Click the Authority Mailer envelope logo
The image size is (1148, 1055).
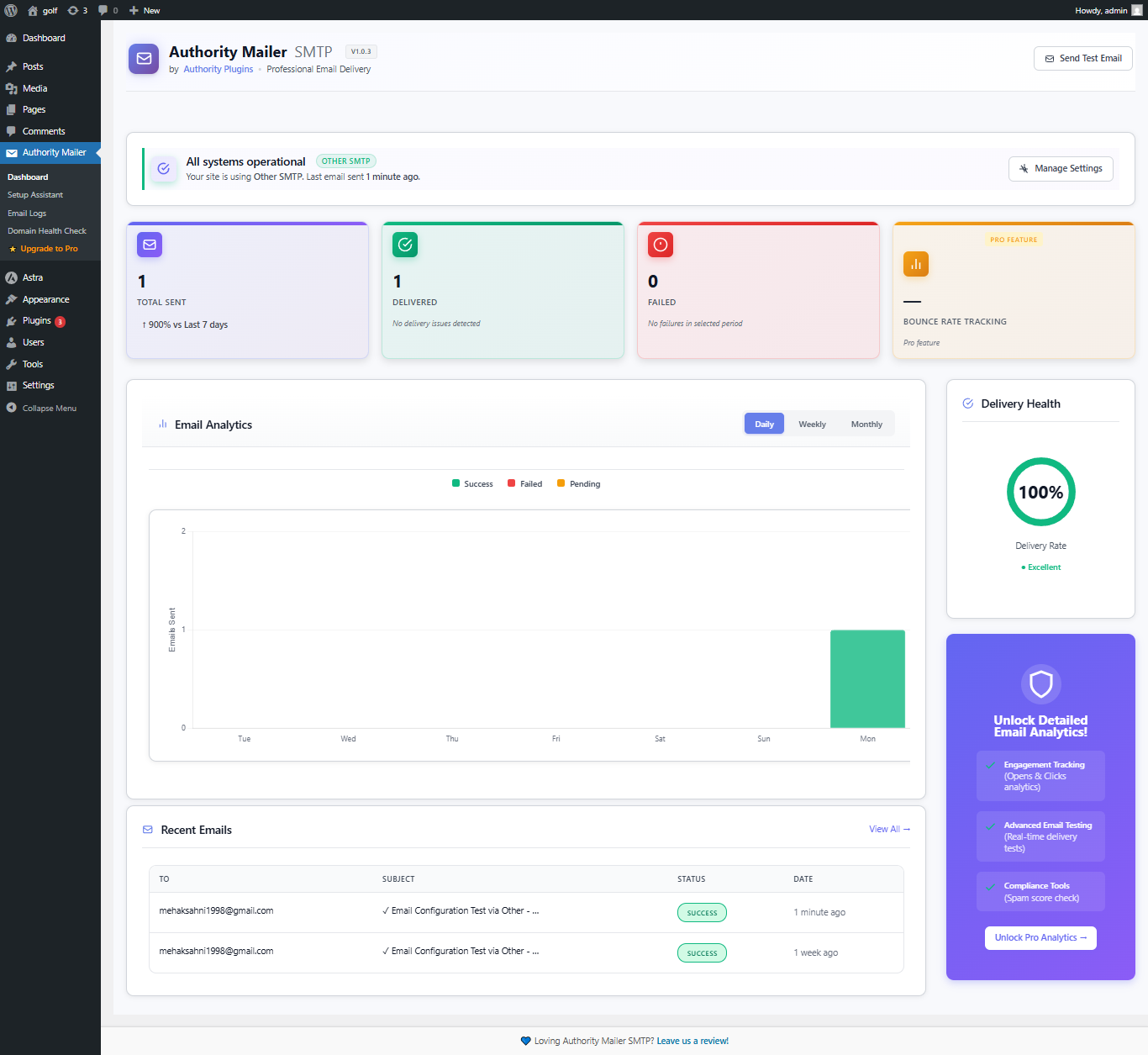click(x=144, y=59)
